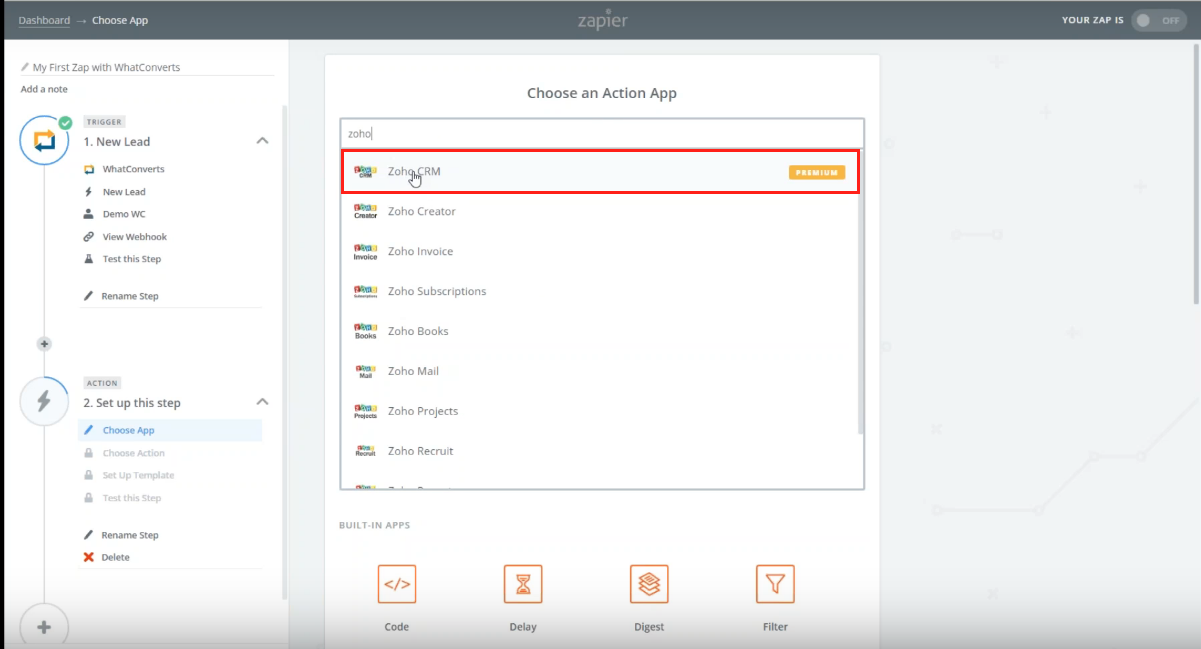Go to Dashboard breadcrumb link
The image size is (1201, 649).
point(44,20)
